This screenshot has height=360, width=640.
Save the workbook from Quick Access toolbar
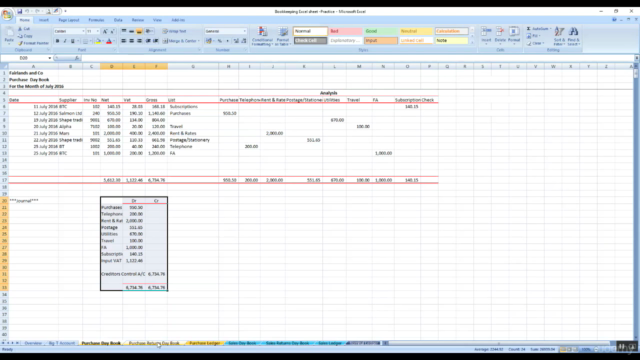click(19, 11)
